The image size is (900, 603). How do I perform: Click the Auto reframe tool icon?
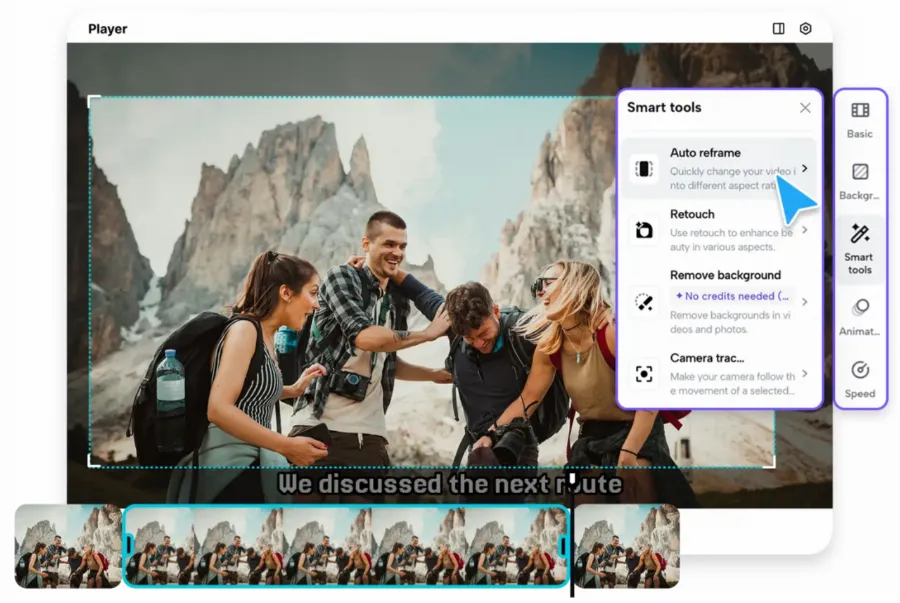[644, 169]
